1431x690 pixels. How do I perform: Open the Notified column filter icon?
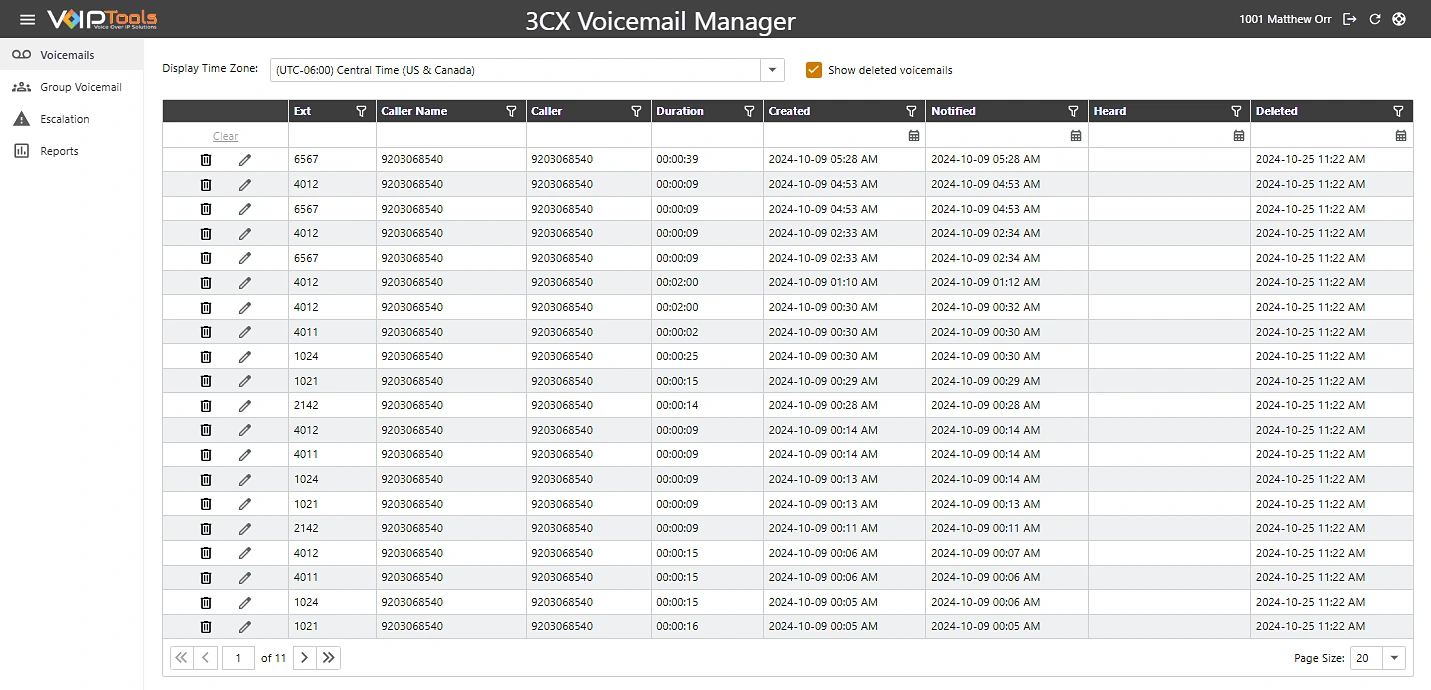click(1074, 111)
